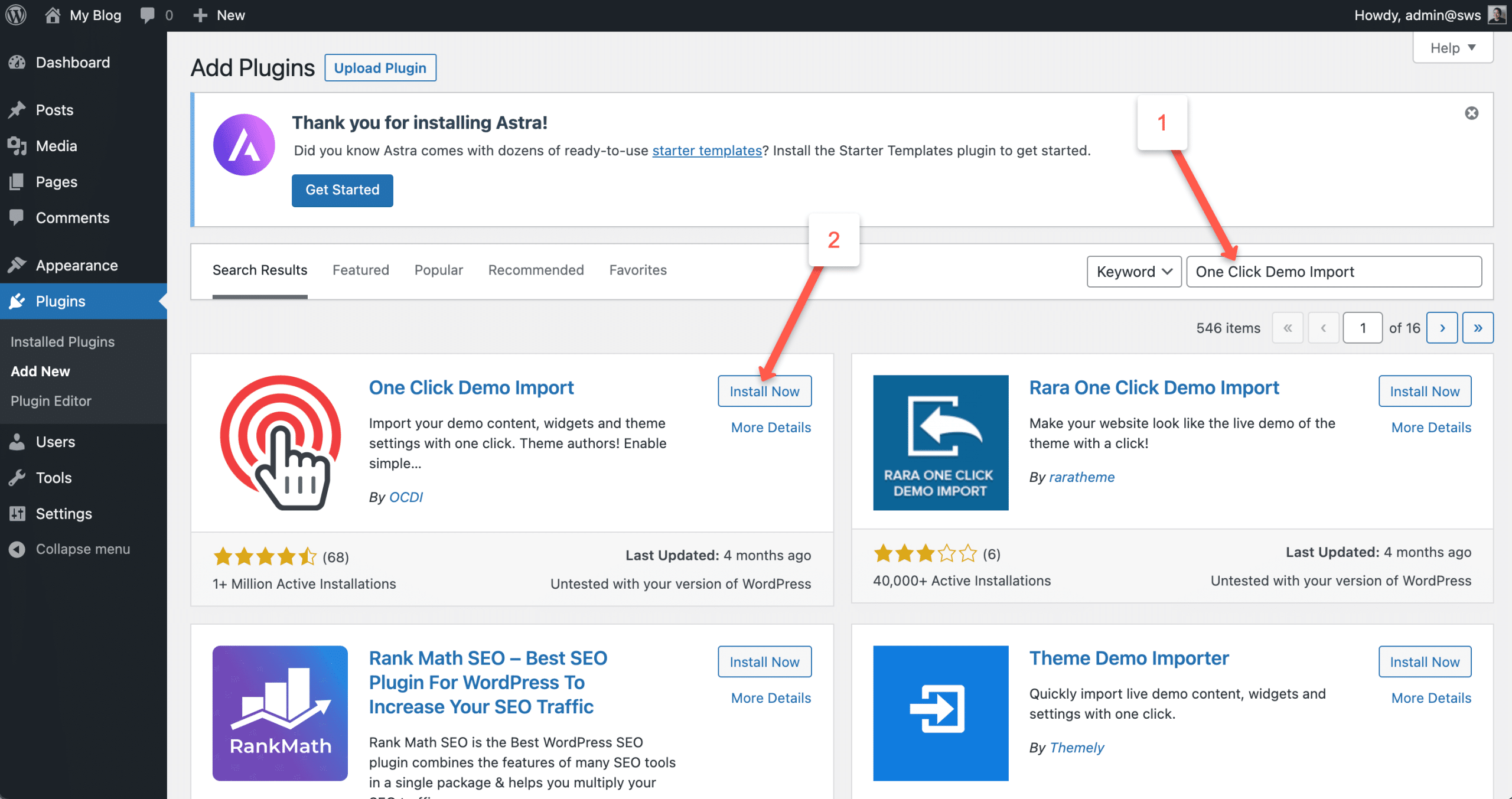Image resolution: width=1512 pixels, height=799 pixels.
Task: Open the Media library menu
Action: coord(56,146)
